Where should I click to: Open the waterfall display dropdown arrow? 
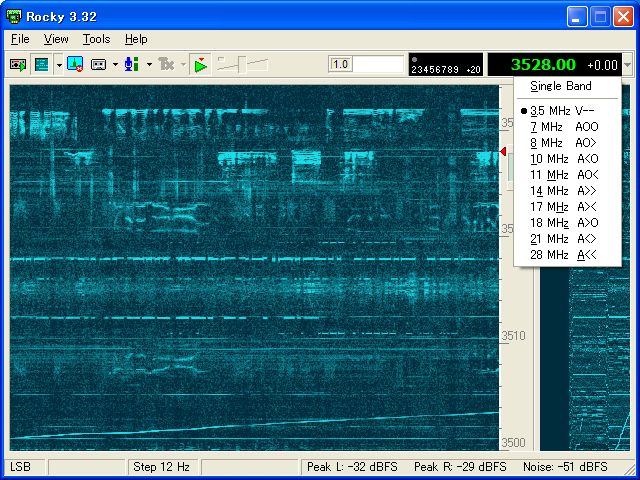click(x=59, y=64)
